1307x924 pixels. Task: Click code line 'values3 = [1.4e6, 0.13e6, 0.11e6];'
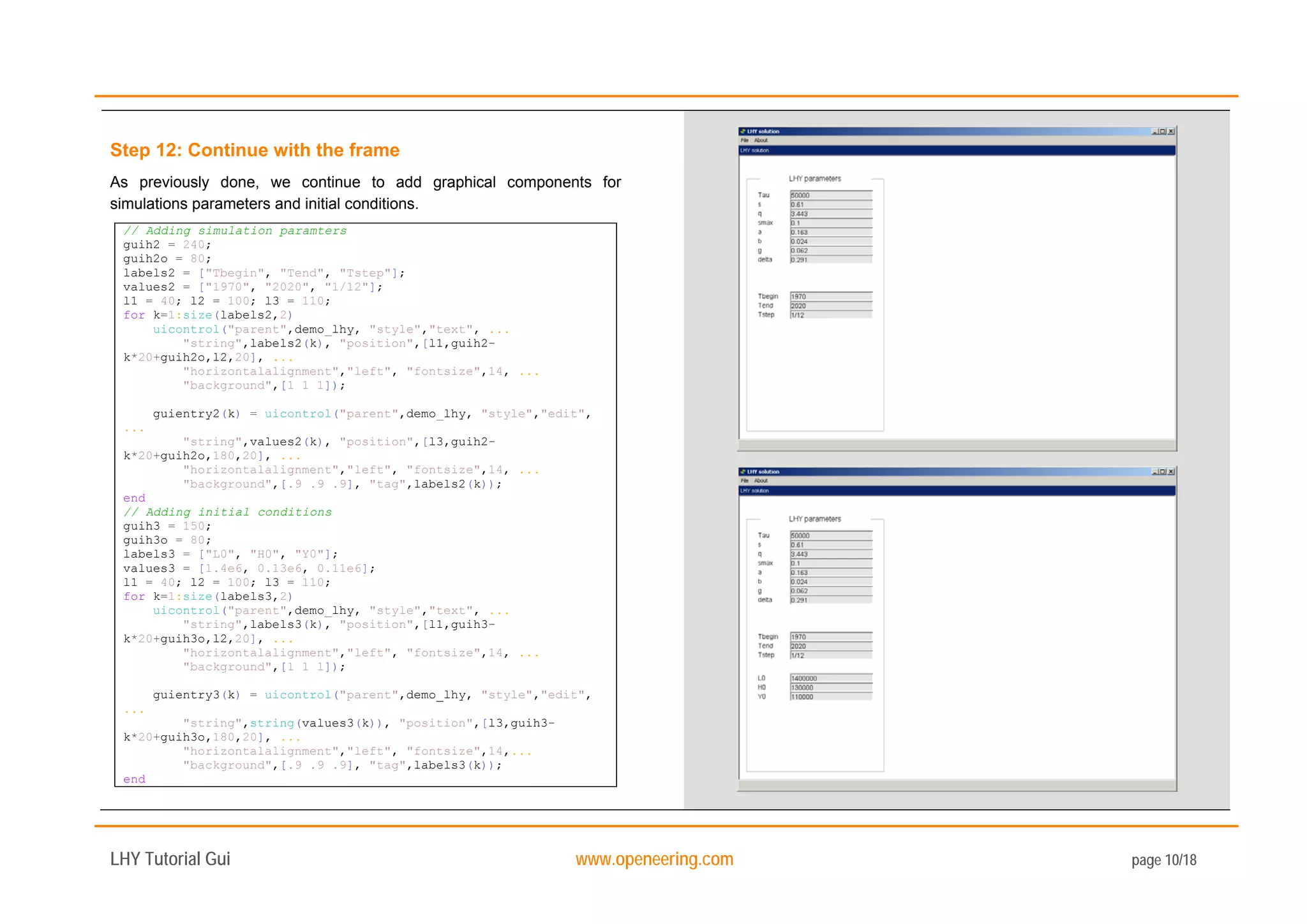(250, 569)
